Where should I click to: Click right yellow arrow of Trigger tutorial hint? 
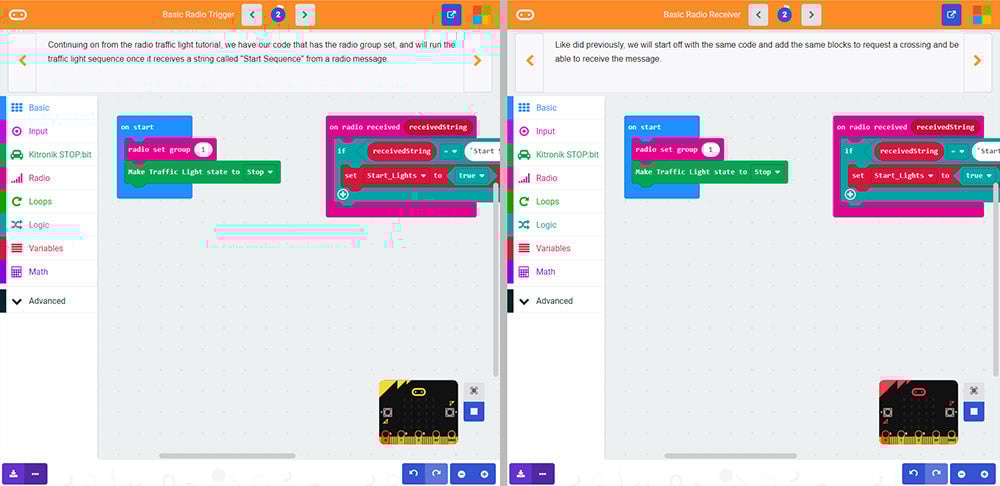[x=478, y=61]
